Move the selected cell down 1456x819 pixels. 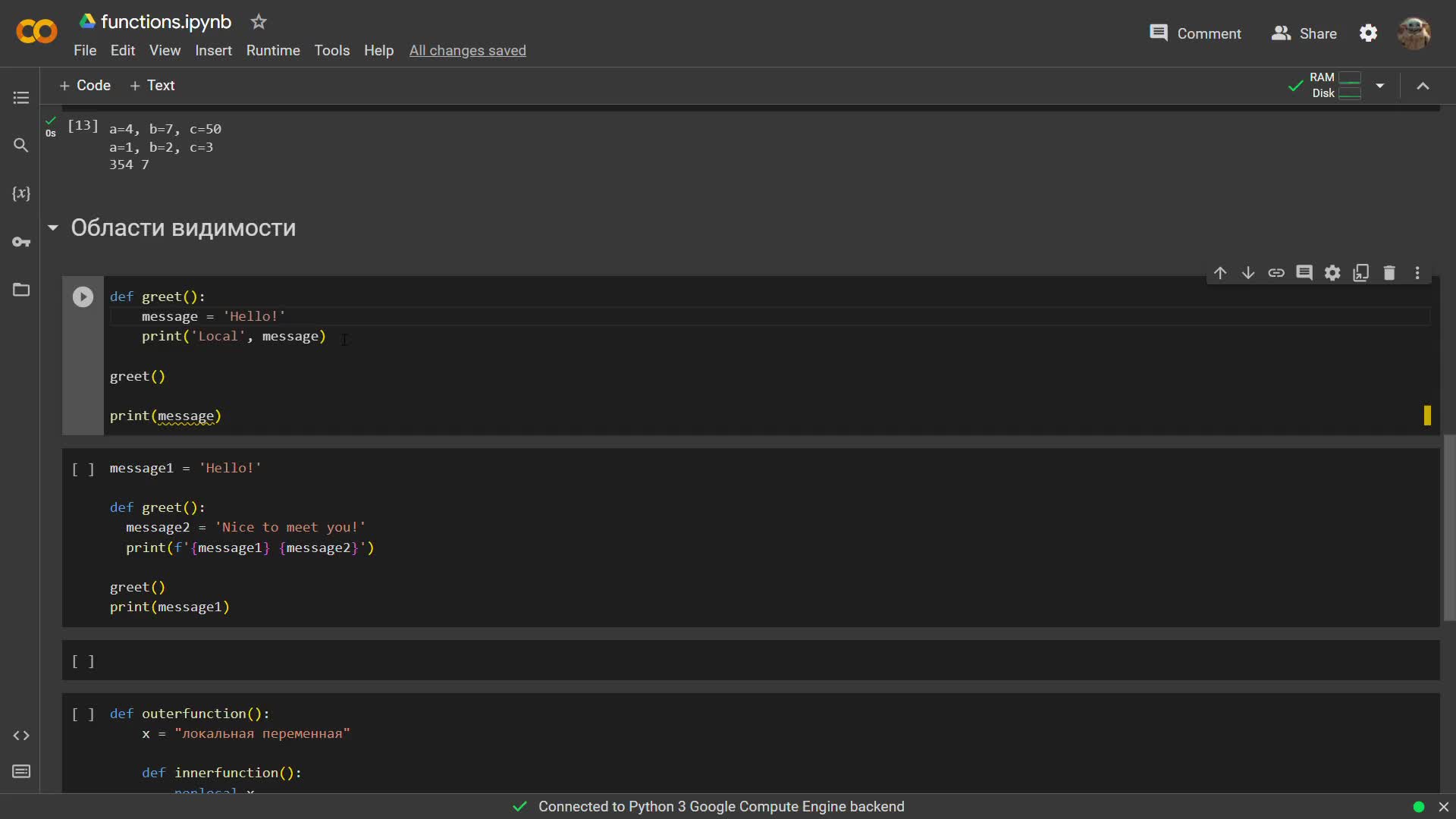pos(1248,273)
